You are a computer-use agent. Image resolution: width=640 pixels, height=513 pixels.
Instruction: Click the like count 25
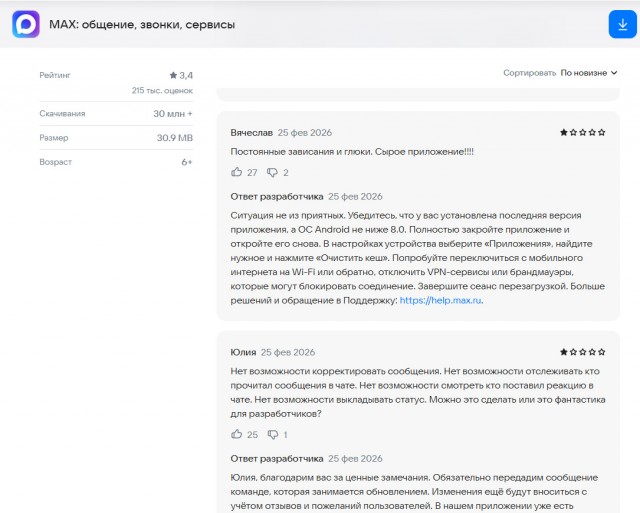click(x=252, y=435)
